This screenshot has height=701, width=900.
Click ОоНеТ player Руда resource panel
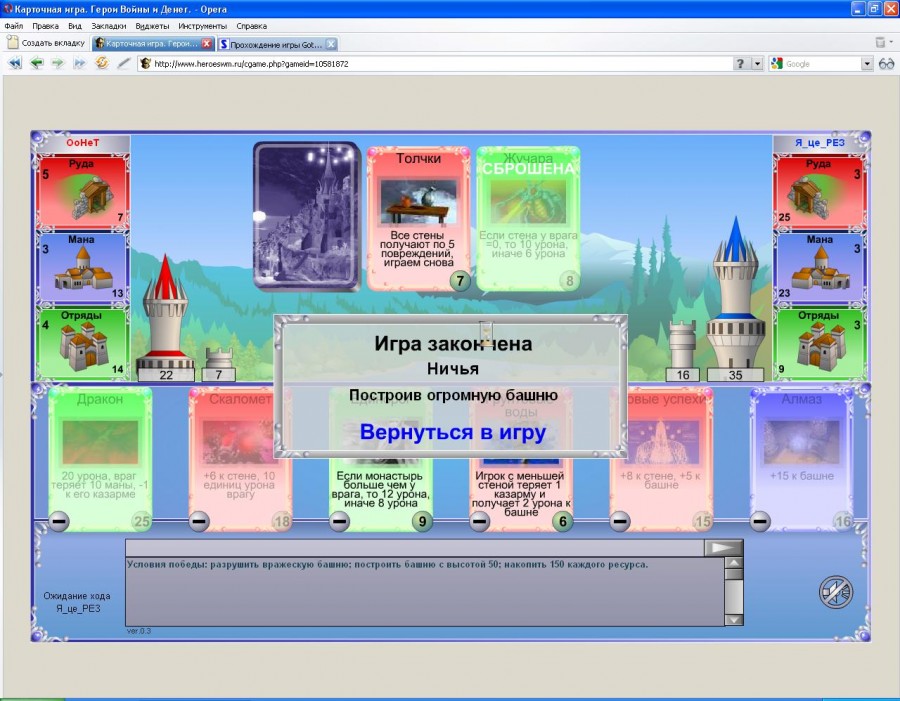[83, 191]
